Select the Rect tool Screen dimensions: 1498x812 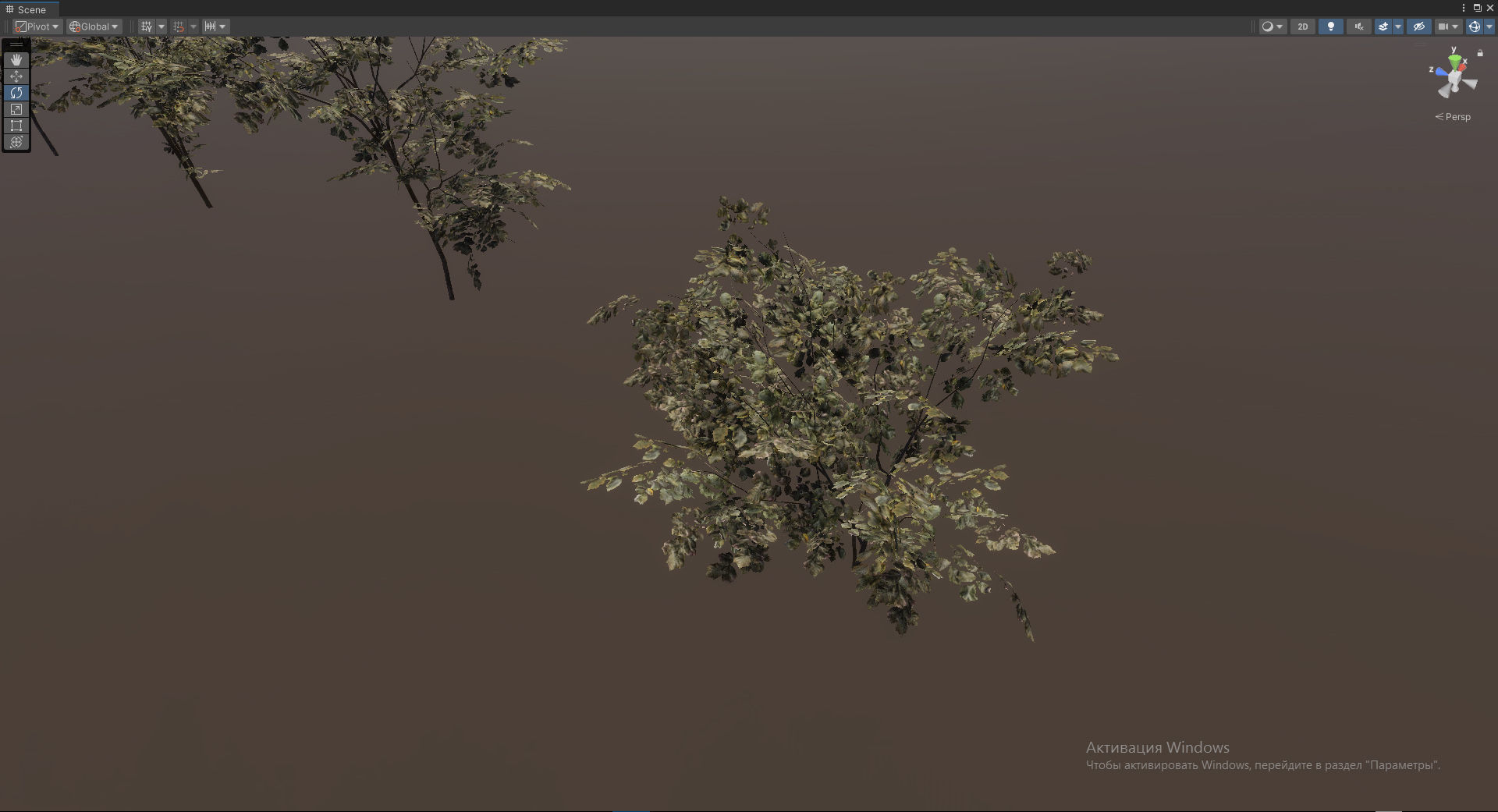point(16,126)
